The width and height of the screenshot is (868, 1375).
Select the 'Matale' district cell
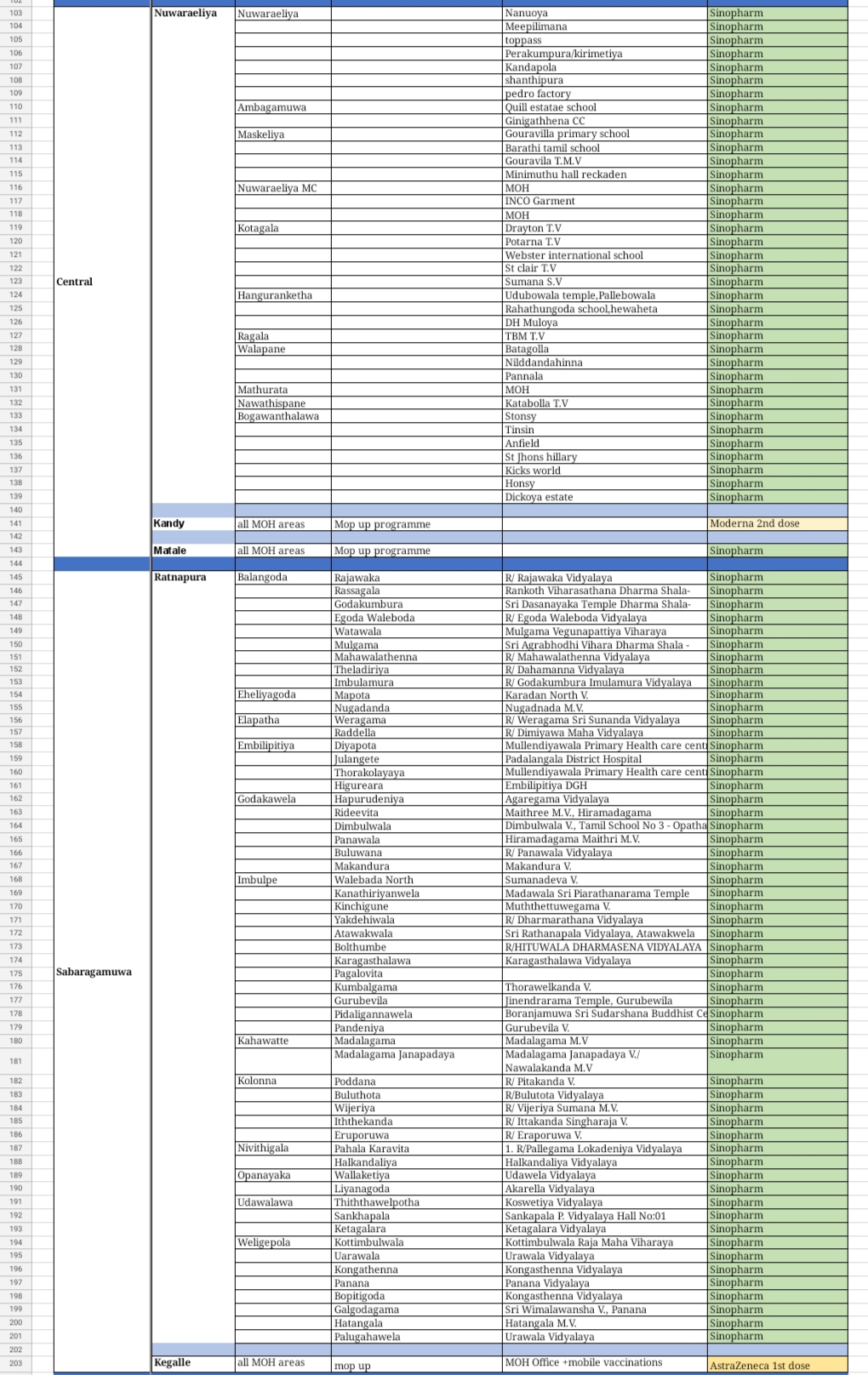192,551
